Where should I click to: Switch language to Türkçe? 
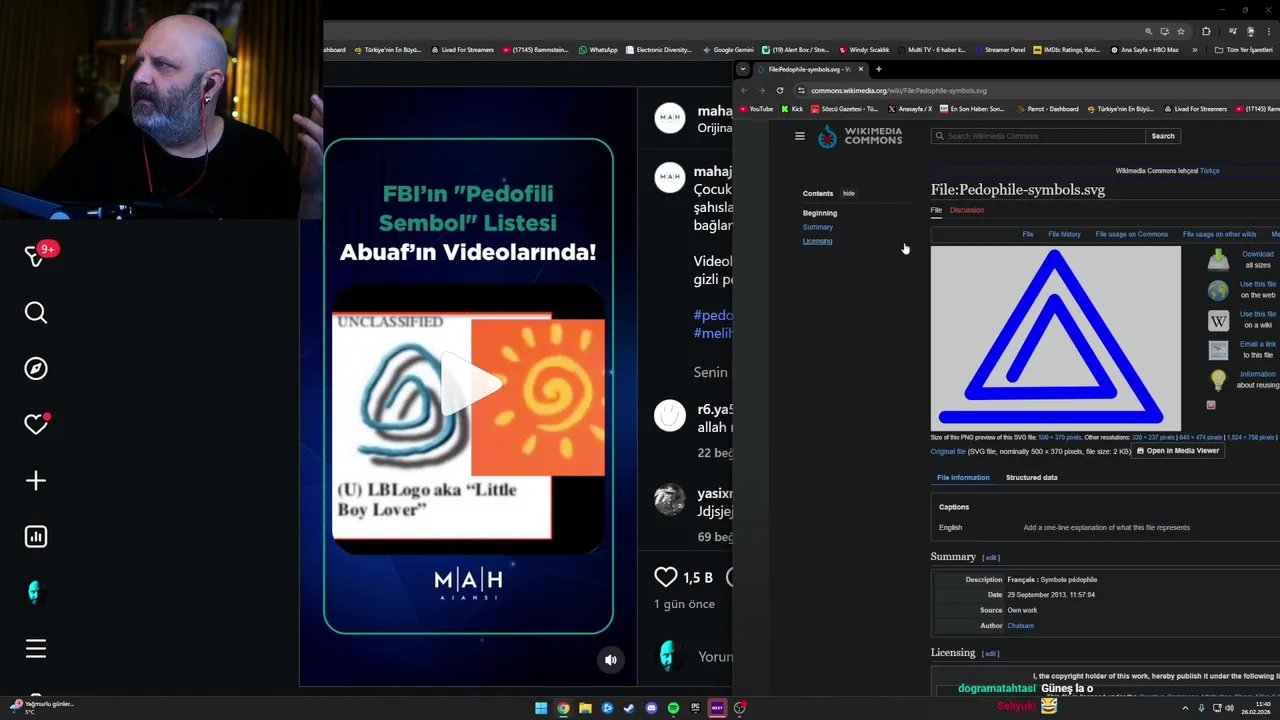pyautogui.click(x=1210, y=171)
